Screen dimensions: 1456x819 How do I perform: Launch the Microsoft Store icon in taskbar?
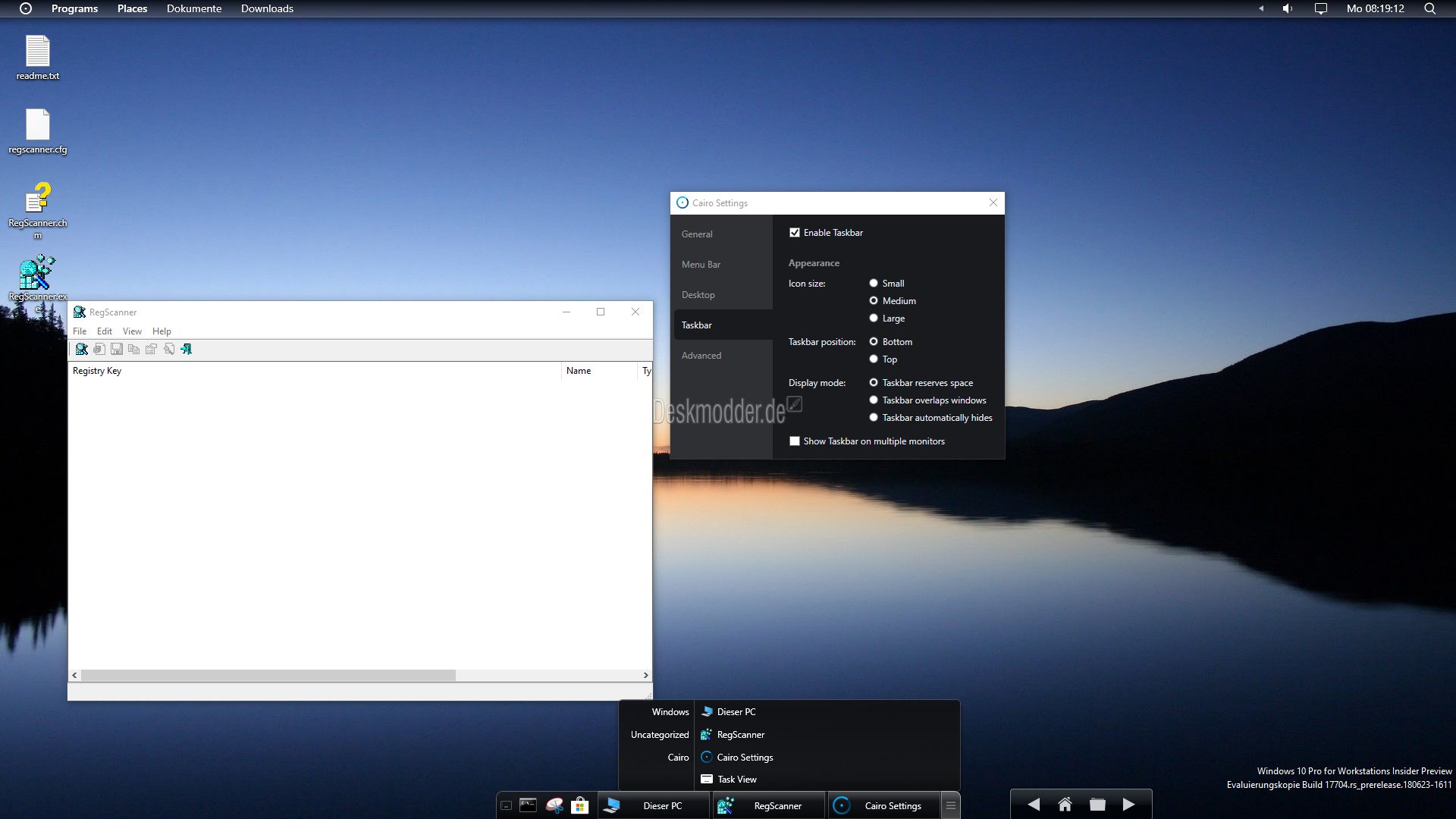pos(580,805)
